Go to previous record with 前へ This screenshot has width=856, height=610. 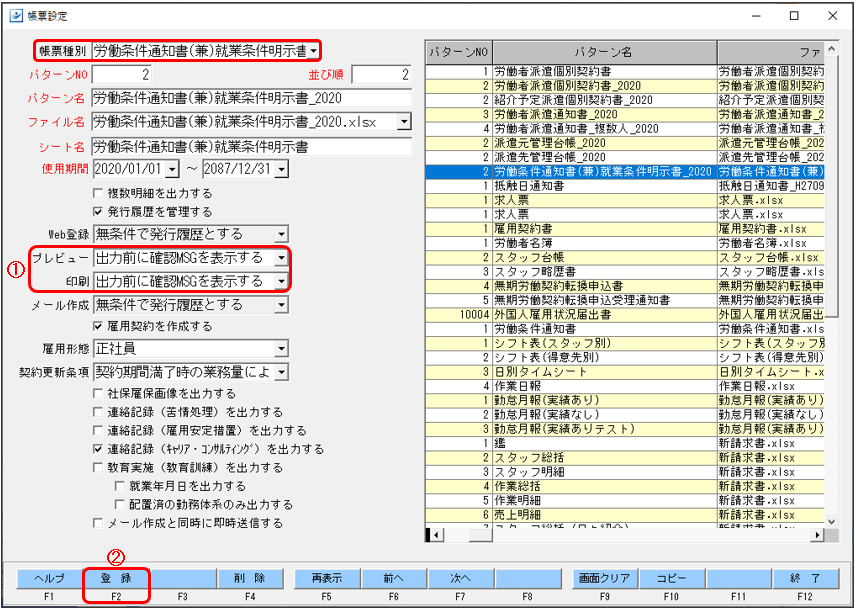pos(394,579)
